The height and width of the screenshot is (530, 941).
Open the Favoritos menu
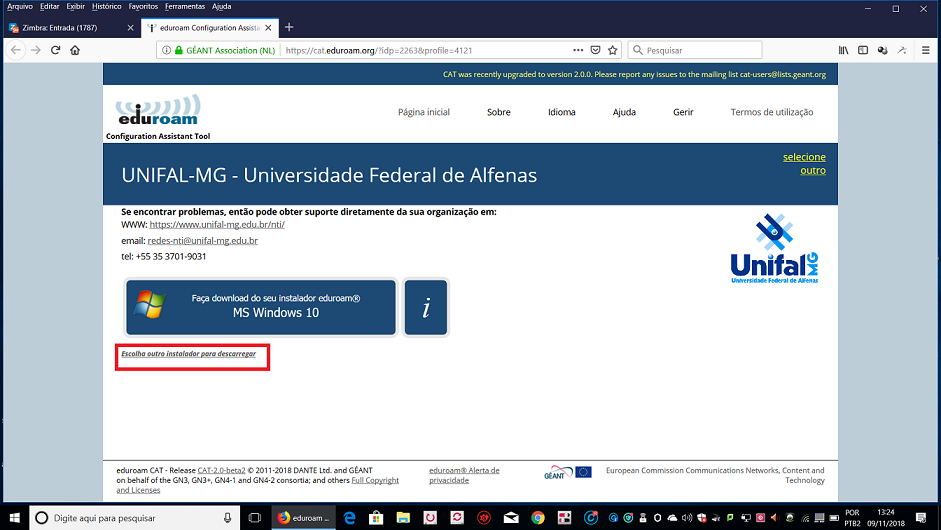(143, 7)
